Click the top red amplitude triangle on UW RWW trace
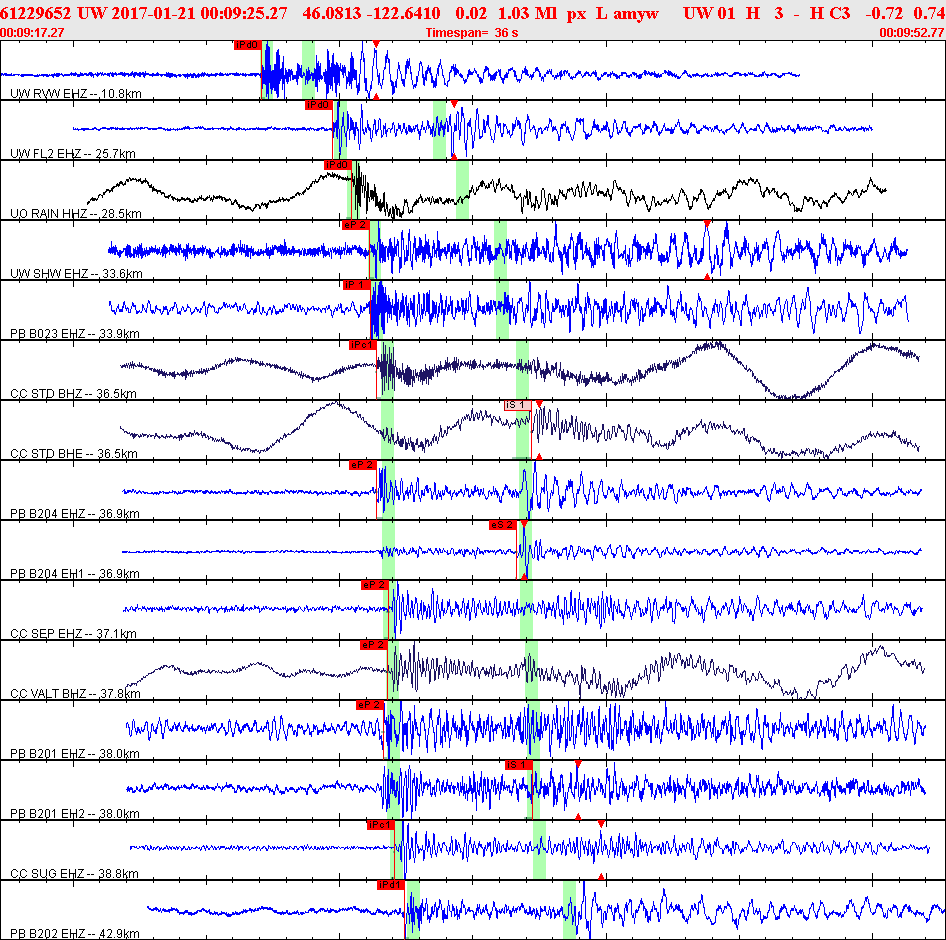946x940 pixels. point(376,44)
